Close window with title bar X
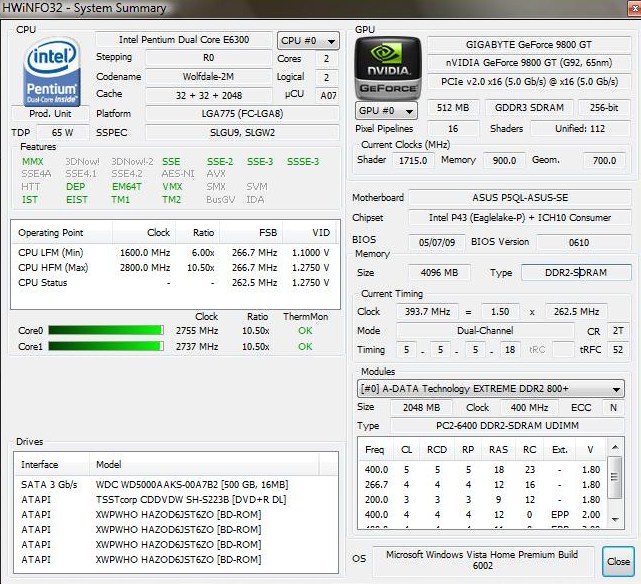This screenshot has width=641, height=584. click(634, 8)
